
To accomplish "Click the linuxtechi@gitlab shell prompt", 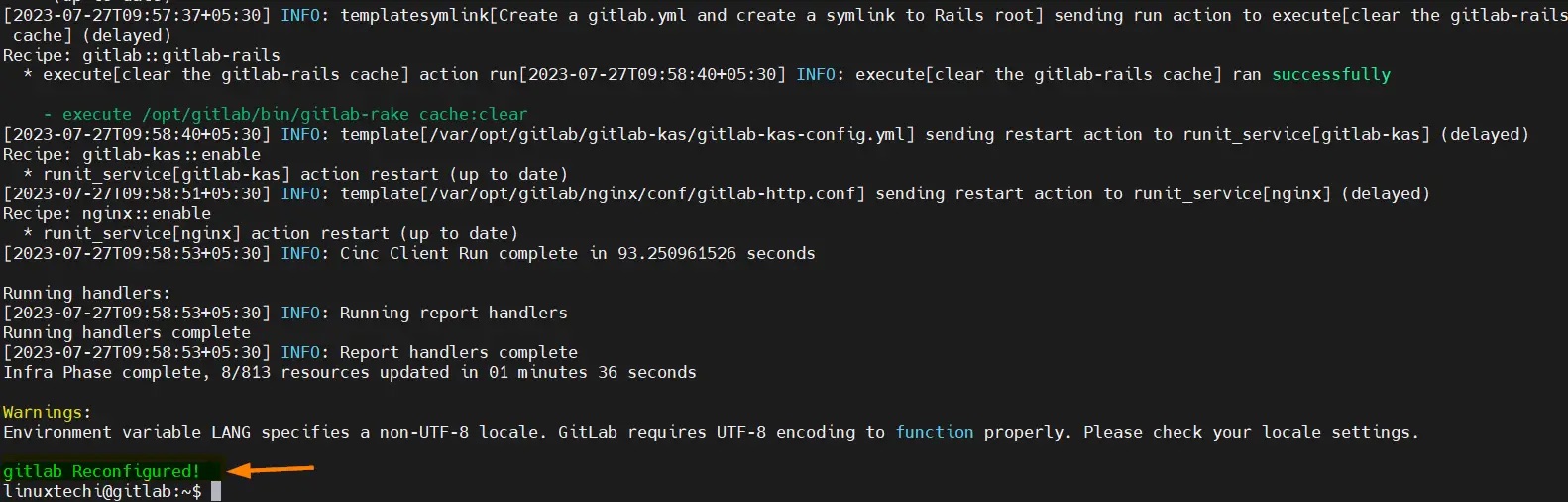I will tap(102, 491).
